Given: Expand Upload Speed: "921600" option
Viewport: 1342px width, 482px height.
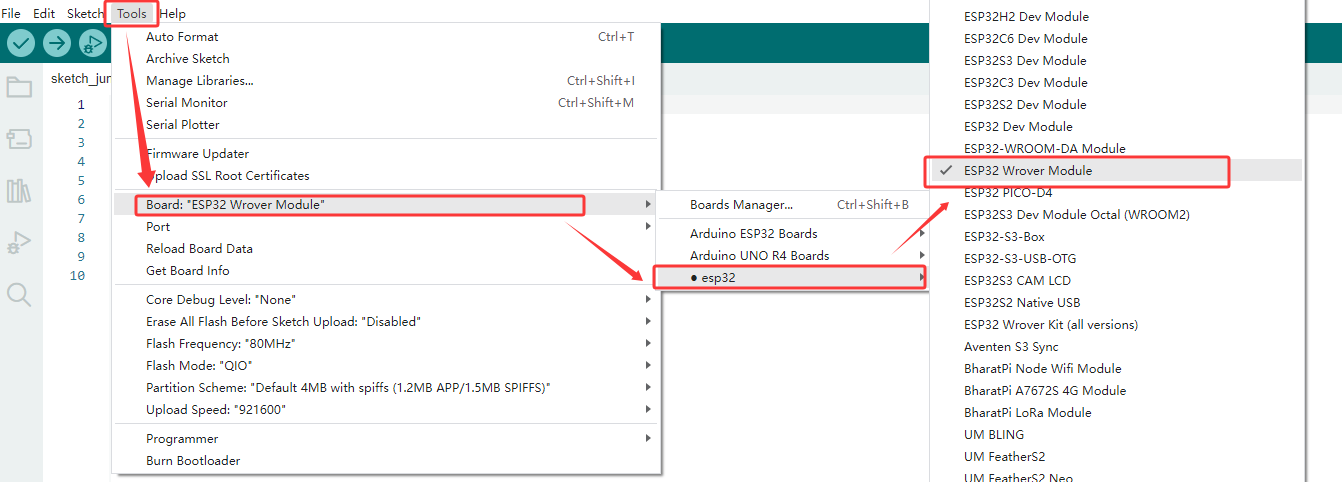Looking at the screenshot, I should [x=386, y=410].
